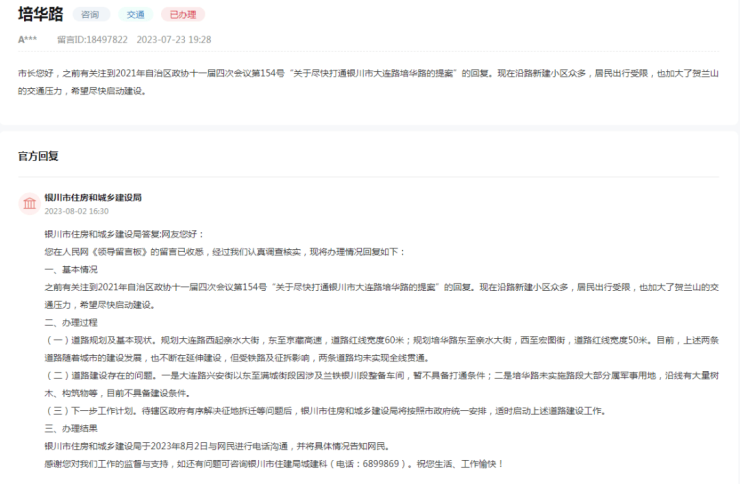This screenshot has width=740, height=484.
Task: Click the phone number 6899869
Action: point(385,464)
